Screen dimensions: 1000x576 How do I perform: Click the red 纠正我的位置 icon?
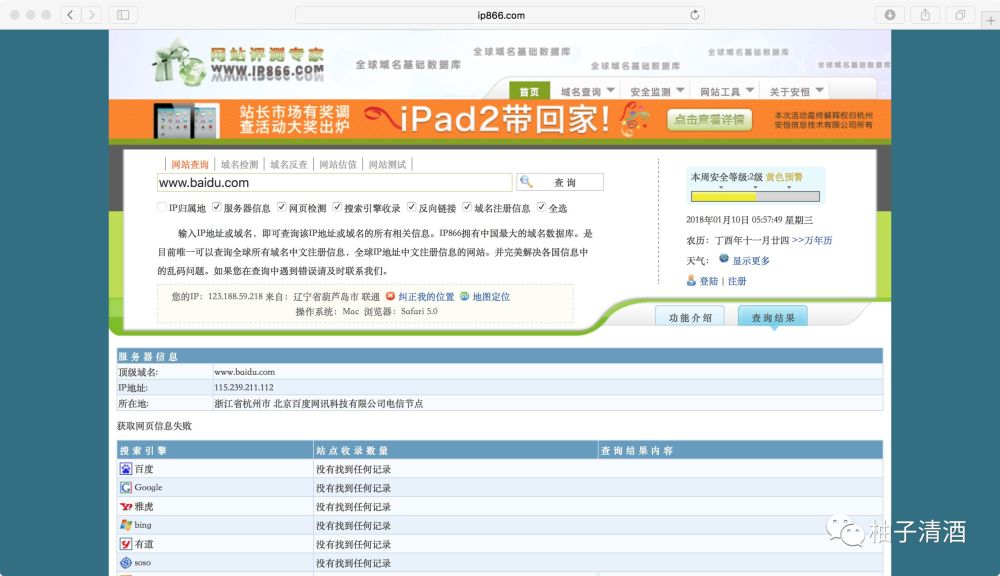(390, 297)
